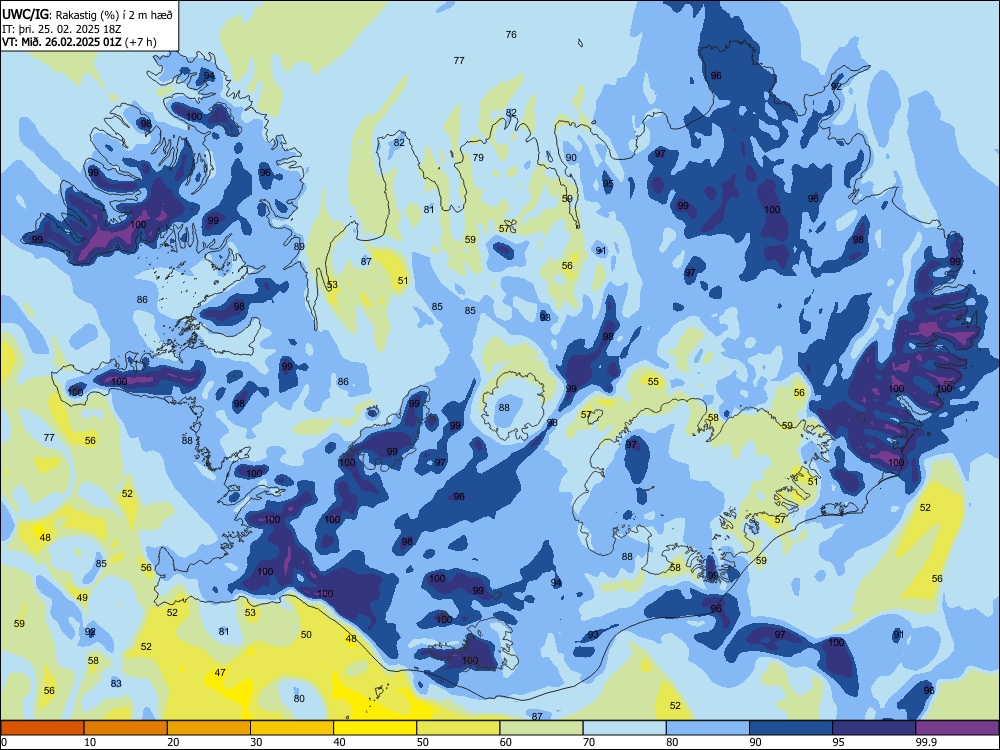The image size is (1000, 750).
Task: Choose the dark blue 90–95 legend swatch
Action: (791, 728)
